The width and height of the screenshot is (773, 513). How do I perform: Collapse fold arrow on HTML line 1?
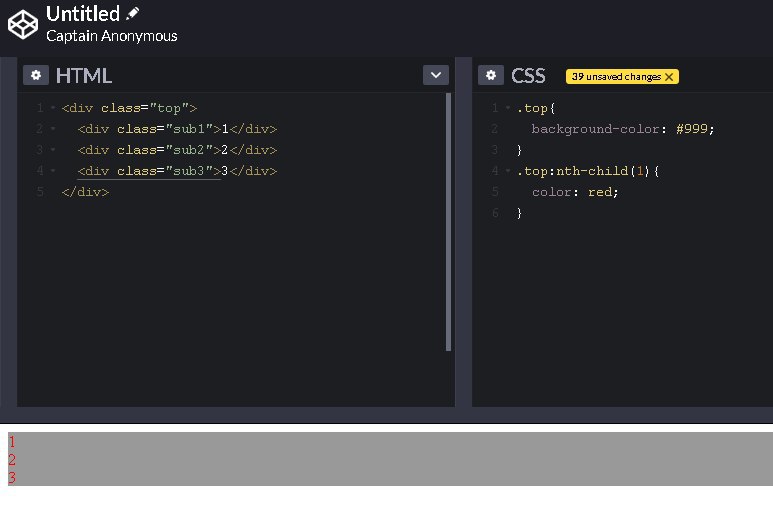tap(53, 107)
